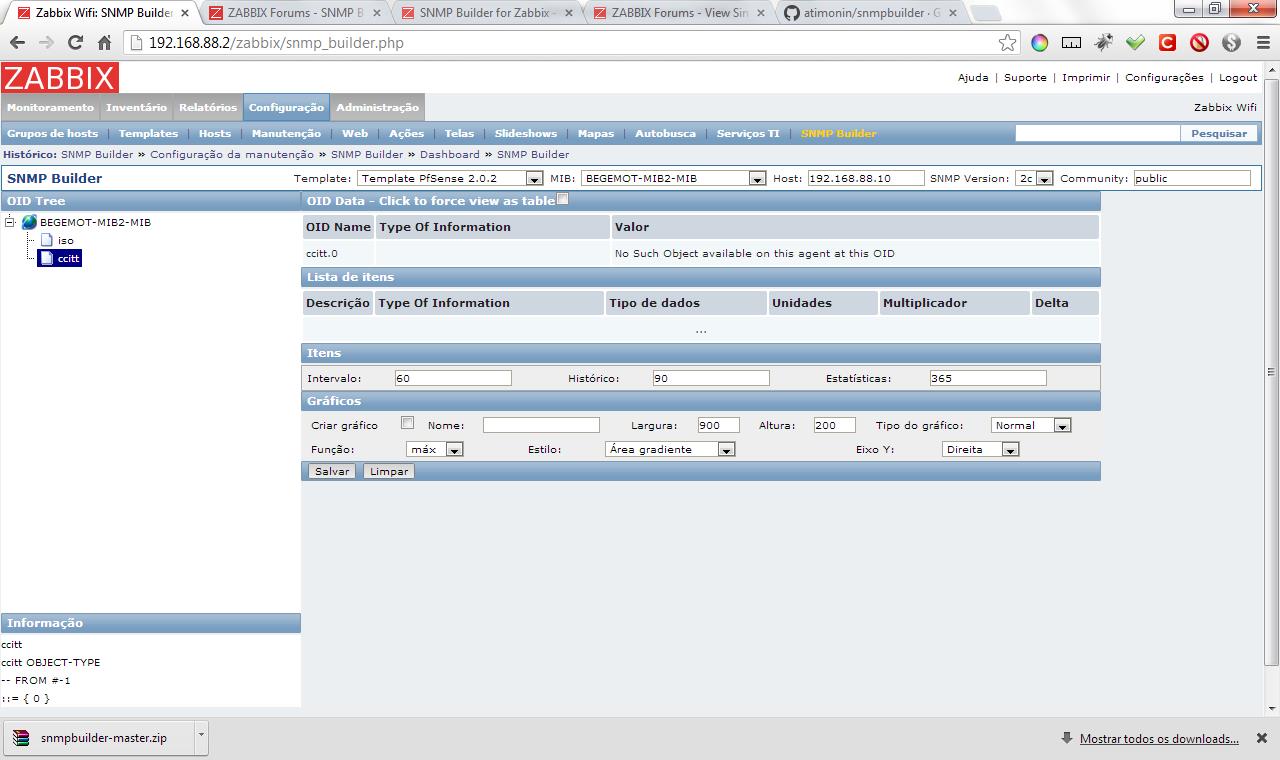The height and width of the screenshot is (760, 1280).
Task: Open the MIB dropdown
Action: coord(673,178)
